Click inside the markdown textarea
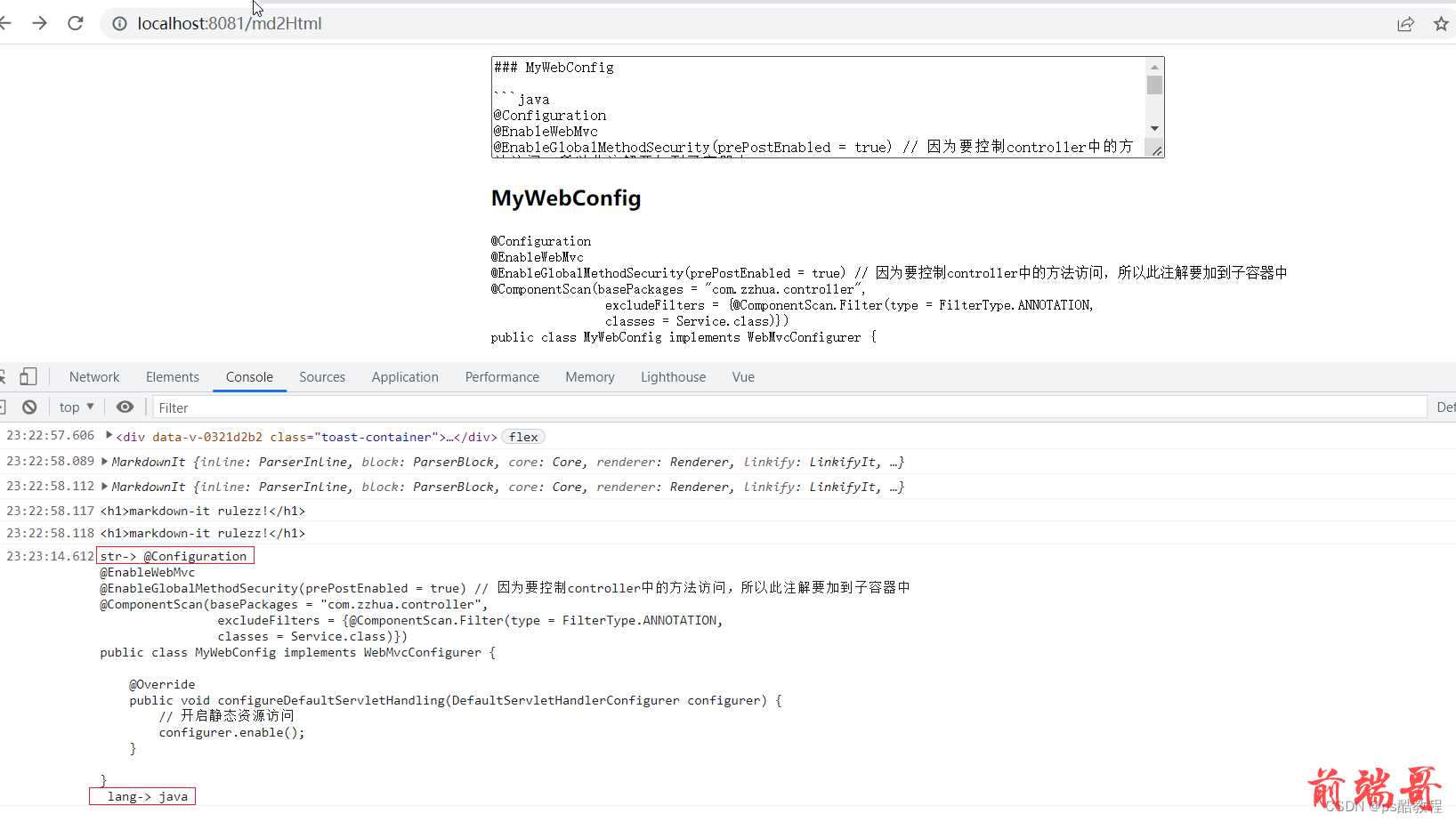This screenshot has width=1456, height=822. tap(819, 108)
